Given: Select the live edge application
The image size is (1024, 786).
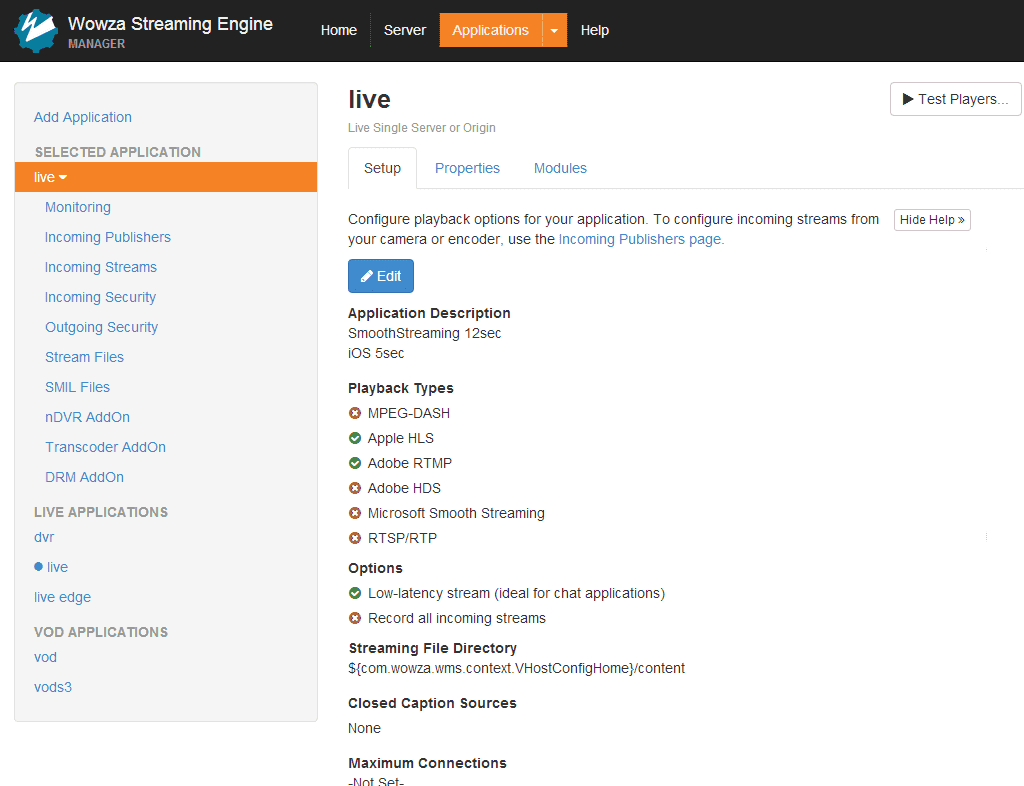Looking at the screenshot, I should [x=62, y=597].
